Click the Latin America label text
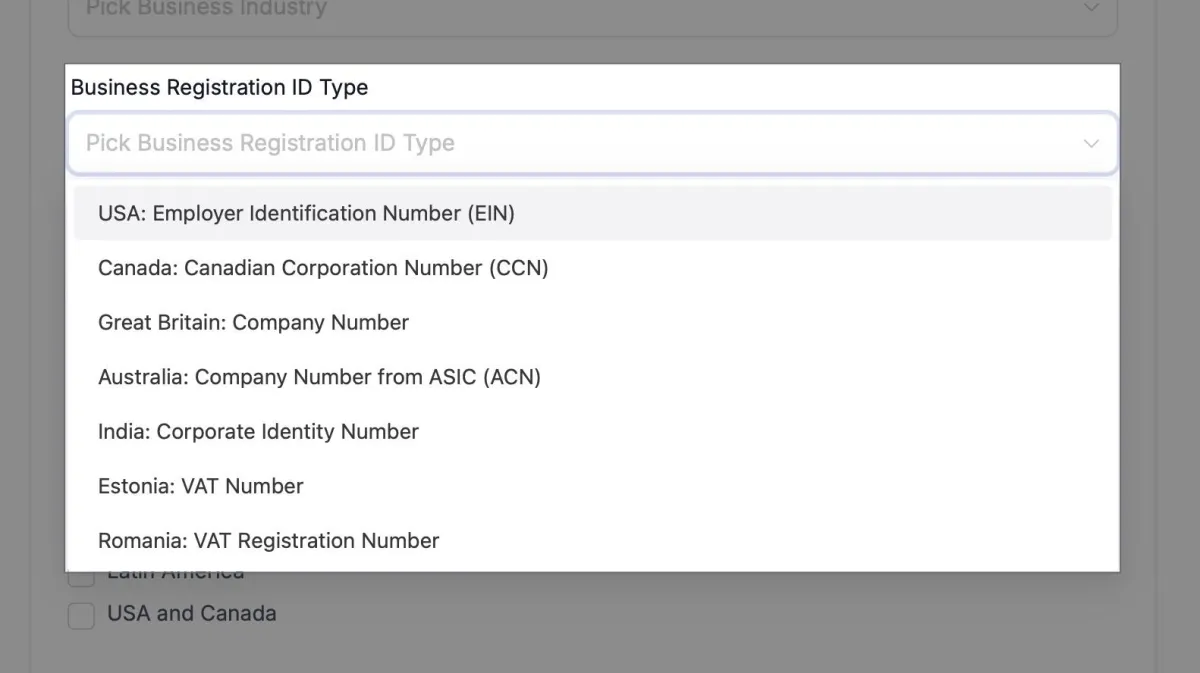The width and height of the screenshot is (1200, 673). pos(176,577)
